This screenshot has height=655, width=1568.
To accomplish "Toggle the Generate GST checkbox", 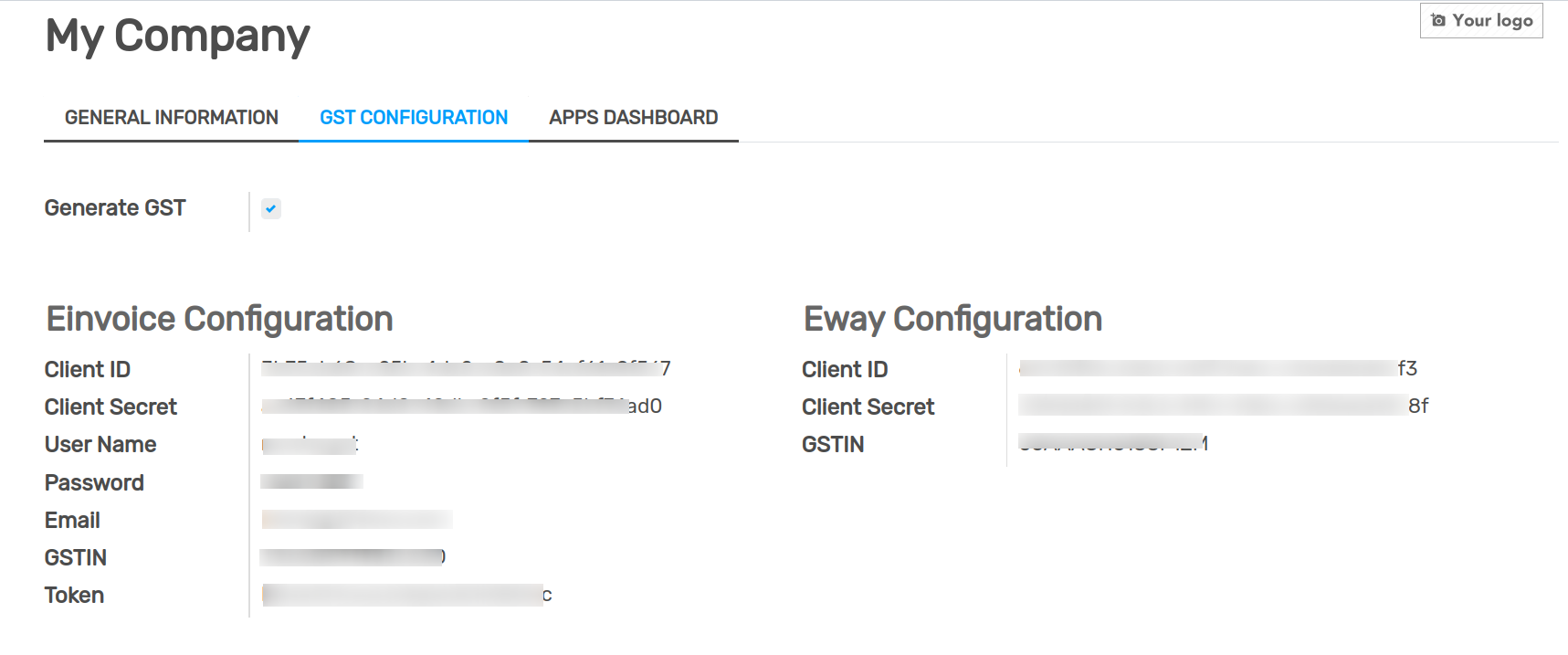I will point(271,208).
